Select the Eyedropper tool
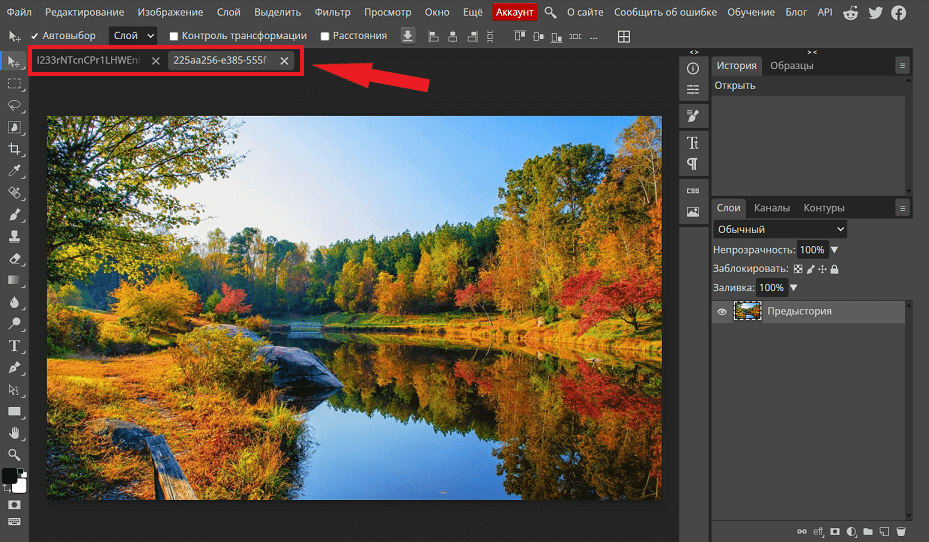Image resolution: width=929 pixels, height=542 pixels. click(15, 171)
